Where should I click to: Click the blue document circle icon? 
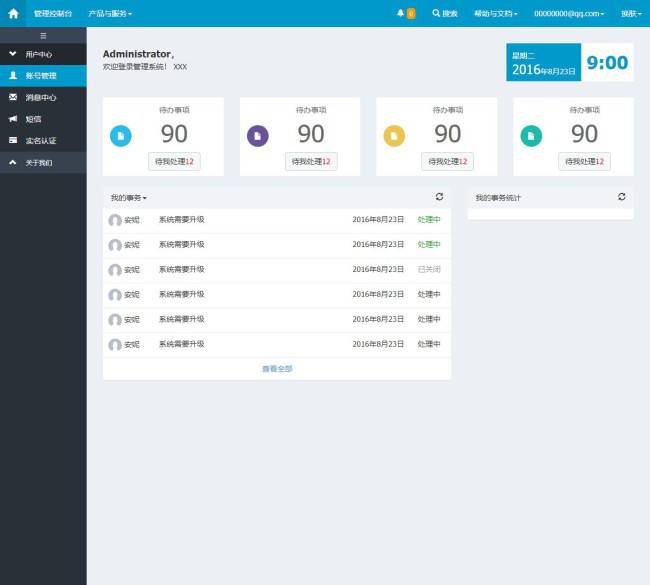click(x=121, y=136)
